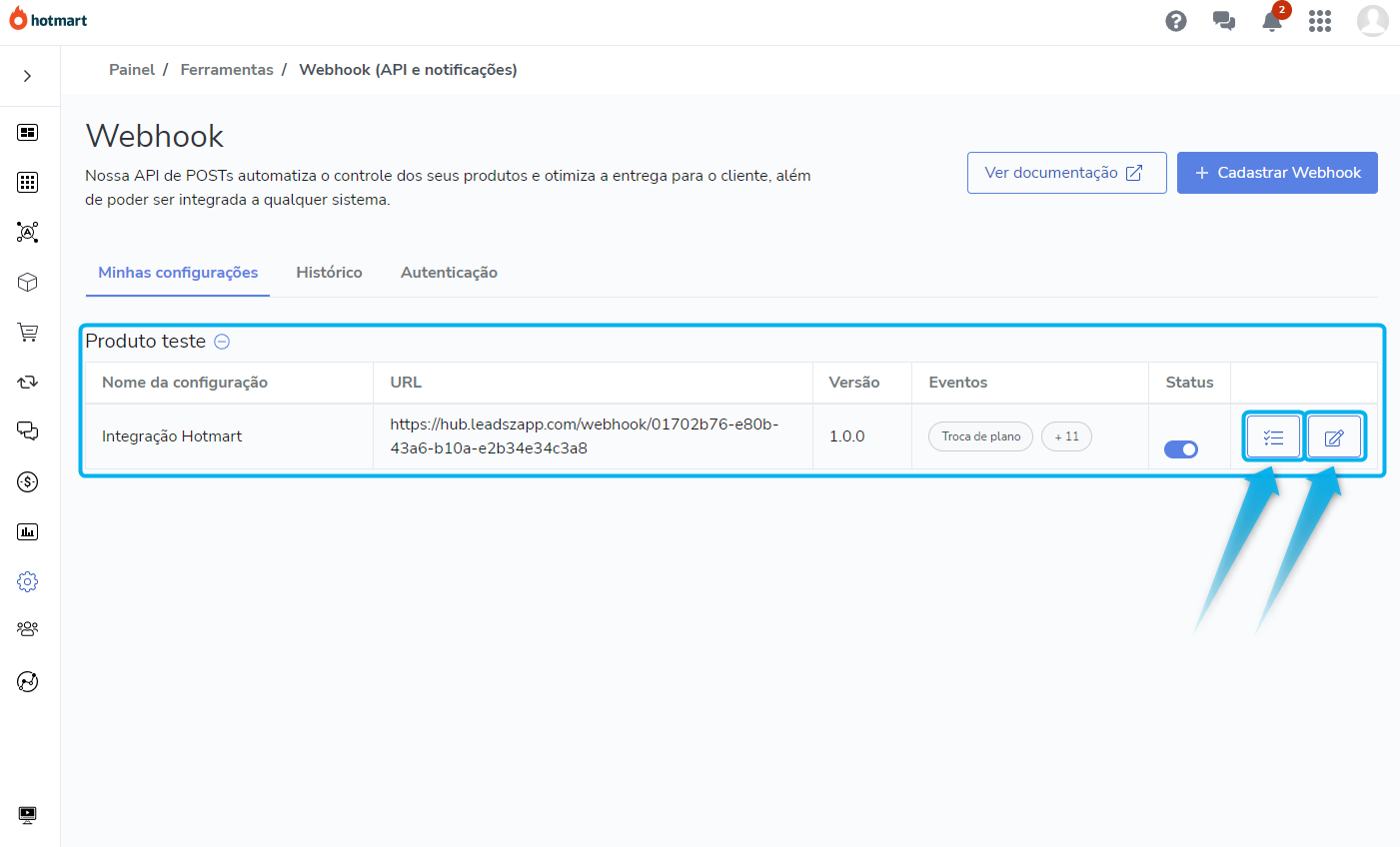Click the dollar sign finance icon
Screen dimensions: 1400x847
pos(27,481)
